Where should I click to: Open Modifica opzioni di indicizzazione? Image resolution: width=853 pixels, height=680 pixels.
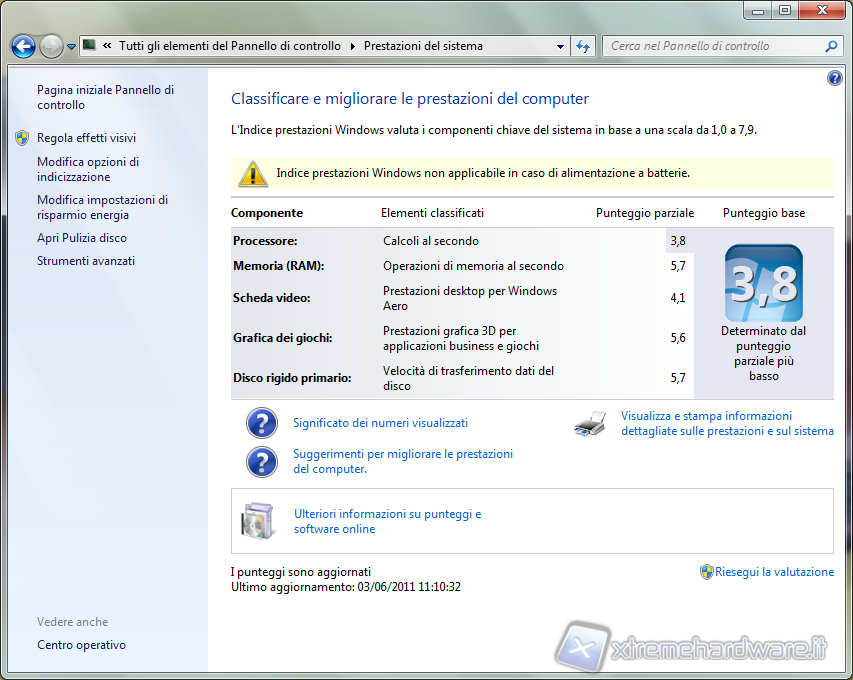click(88, 169)
